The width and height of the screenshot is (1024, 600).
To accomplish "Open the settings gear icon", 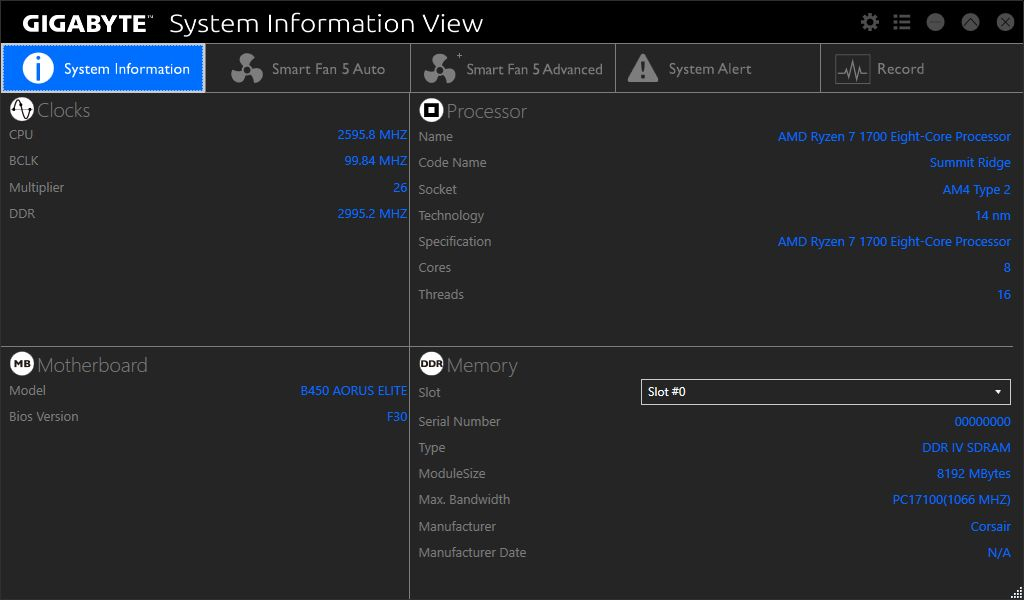I will [870, 22].
